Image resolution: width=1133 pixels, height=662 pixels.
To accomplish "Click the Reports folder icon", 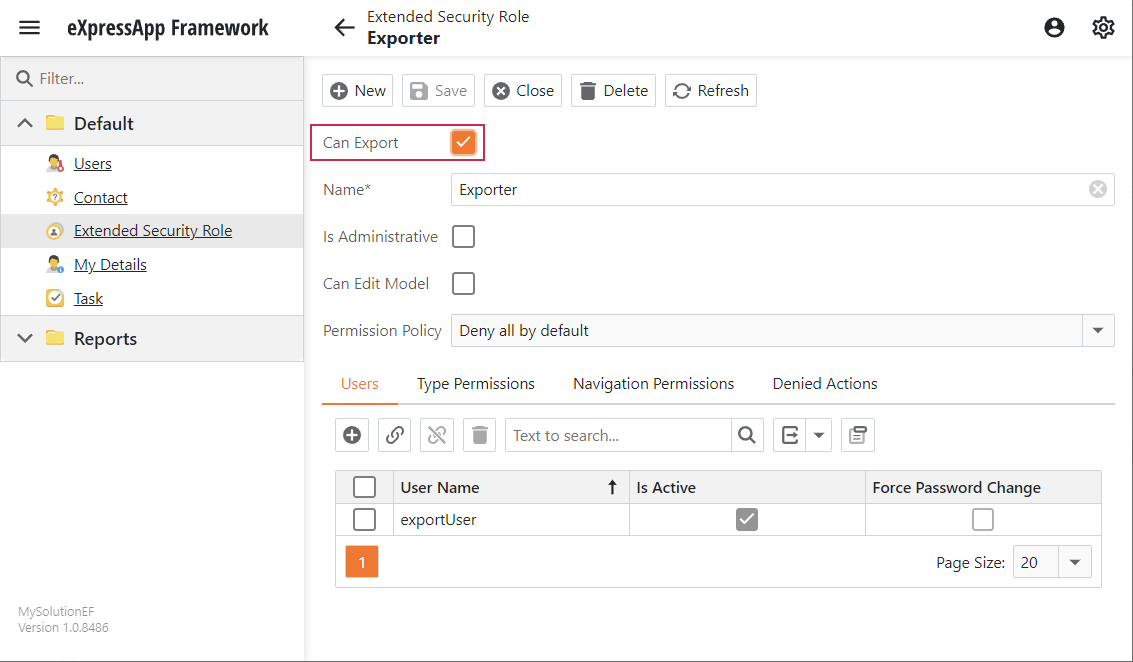I will (55, 338).
